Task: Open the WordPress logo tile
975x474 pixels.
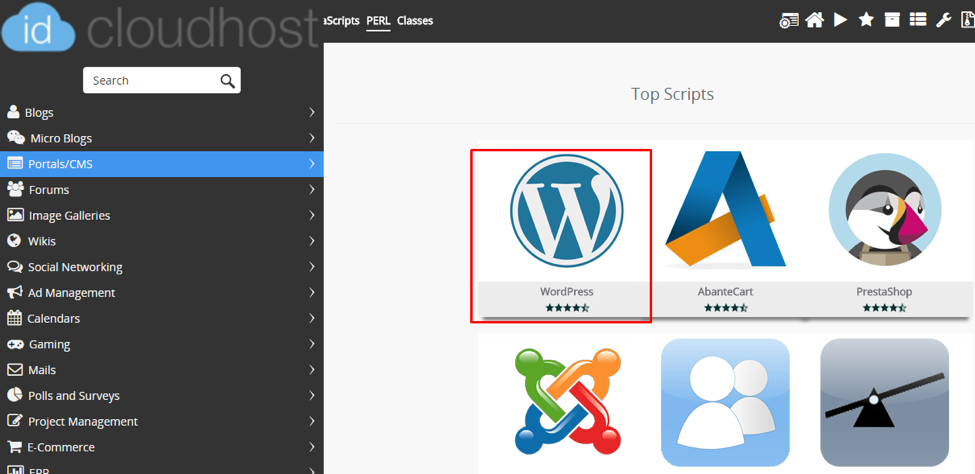Action: click(x=566, y=210)
